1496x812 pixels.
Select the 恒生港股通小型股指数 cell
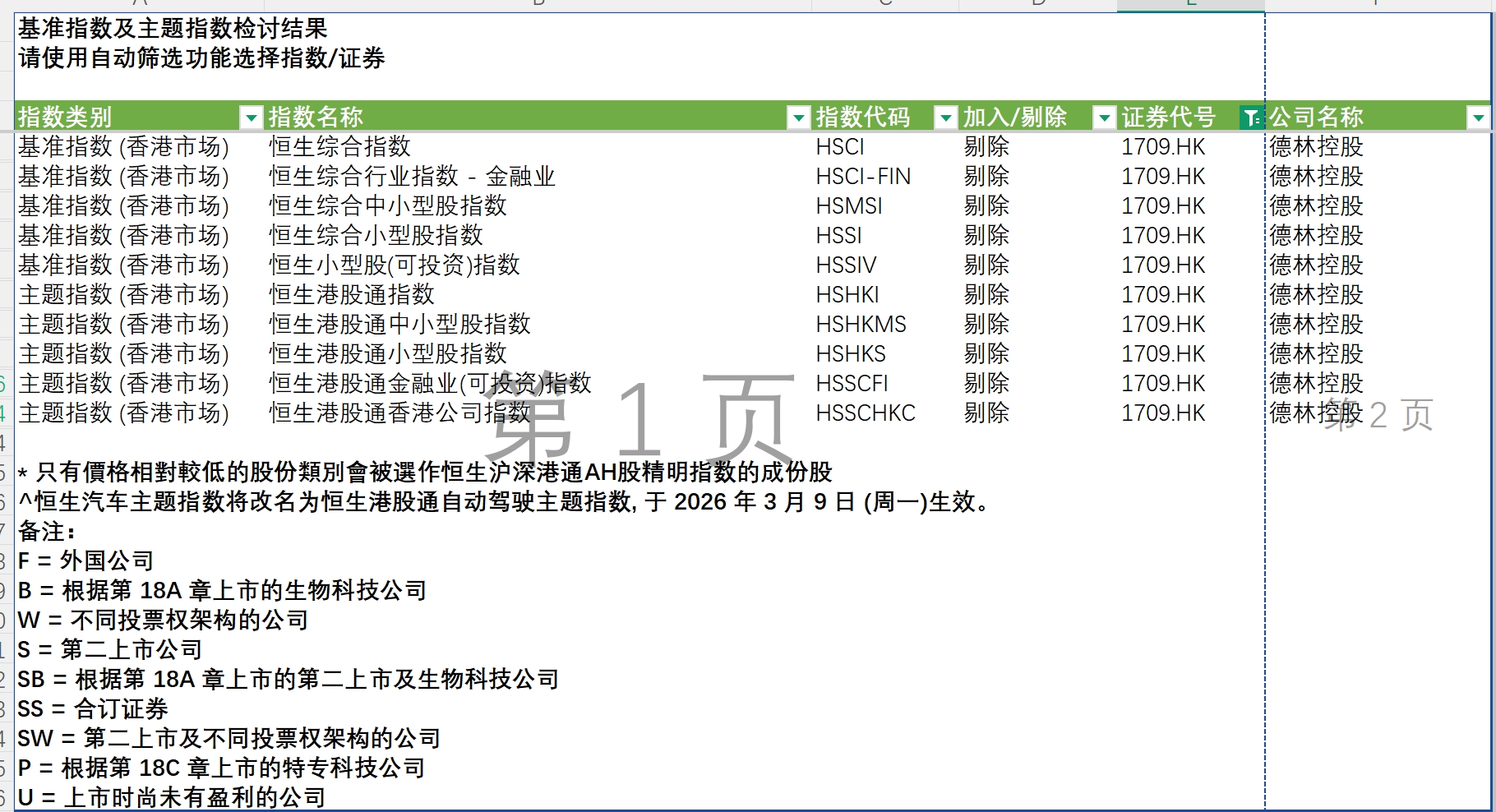pyautogui.click(x=388, y=354)
